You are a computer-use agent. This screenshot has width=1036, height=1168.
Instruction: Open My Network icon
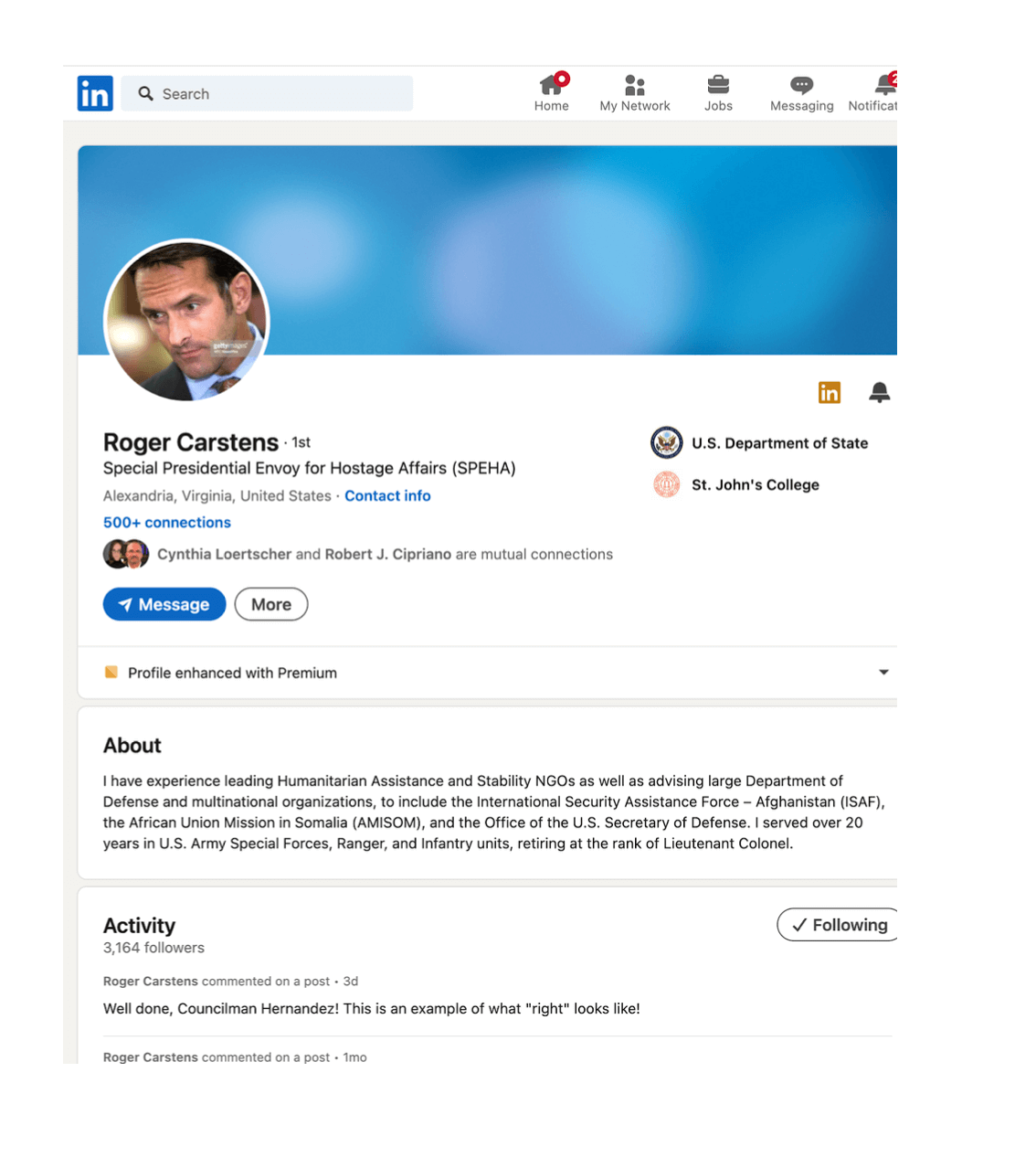pyautogui.click(x=635, y=85)
